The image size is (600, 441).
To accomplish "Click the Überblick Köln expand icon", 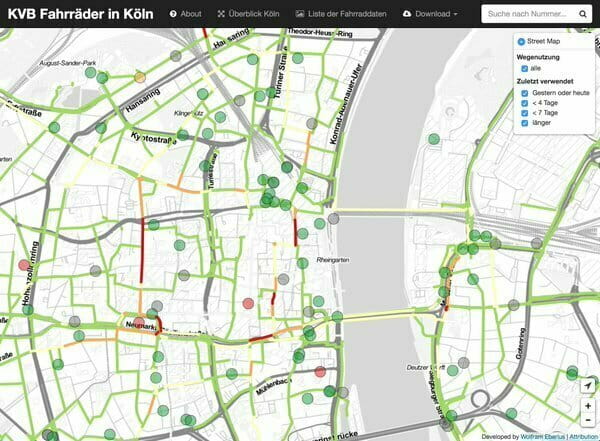I will pyautogui.click(x=221, y=14).
